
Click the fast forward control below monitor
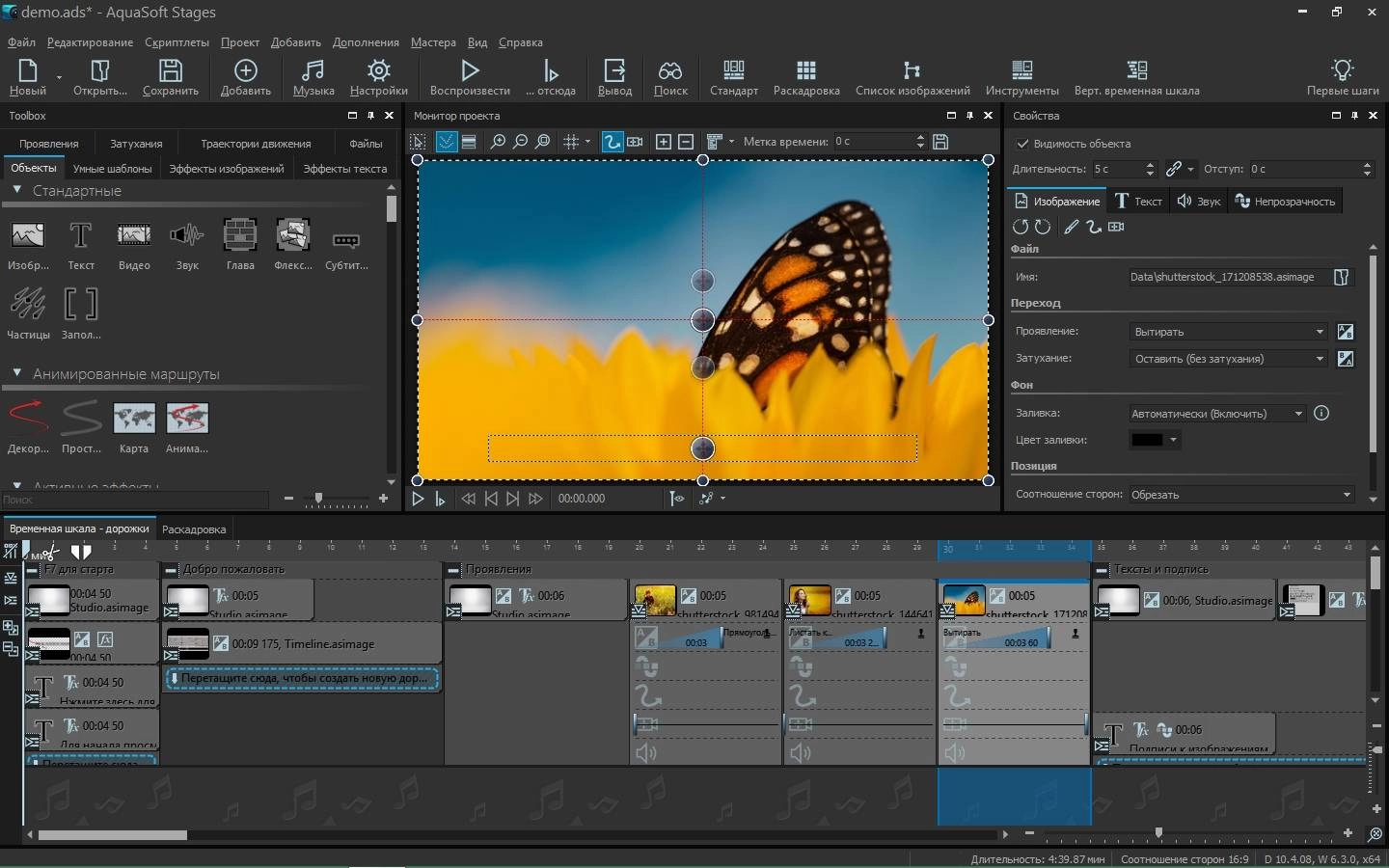coord(535,499)
